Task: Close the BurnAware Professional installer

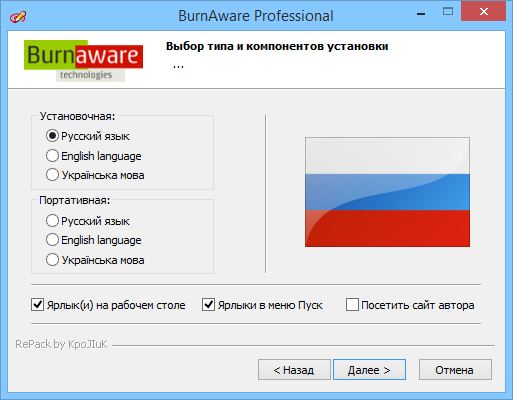Action: point(484,11)
